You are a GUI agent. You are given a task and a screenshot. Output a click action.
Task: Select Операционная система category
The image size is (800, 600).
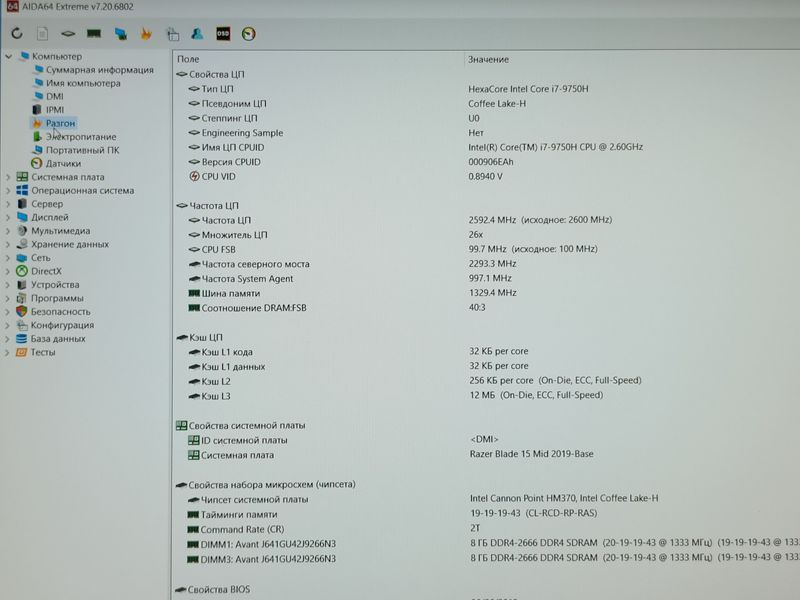pyautogui.click(x=83, y=190)
